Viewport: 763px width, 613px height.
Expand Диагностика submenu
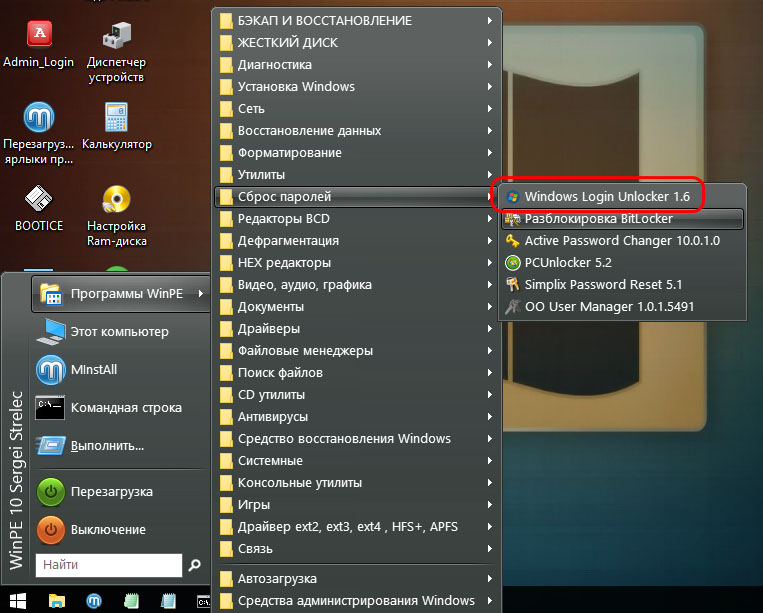[x=358, y=65]
